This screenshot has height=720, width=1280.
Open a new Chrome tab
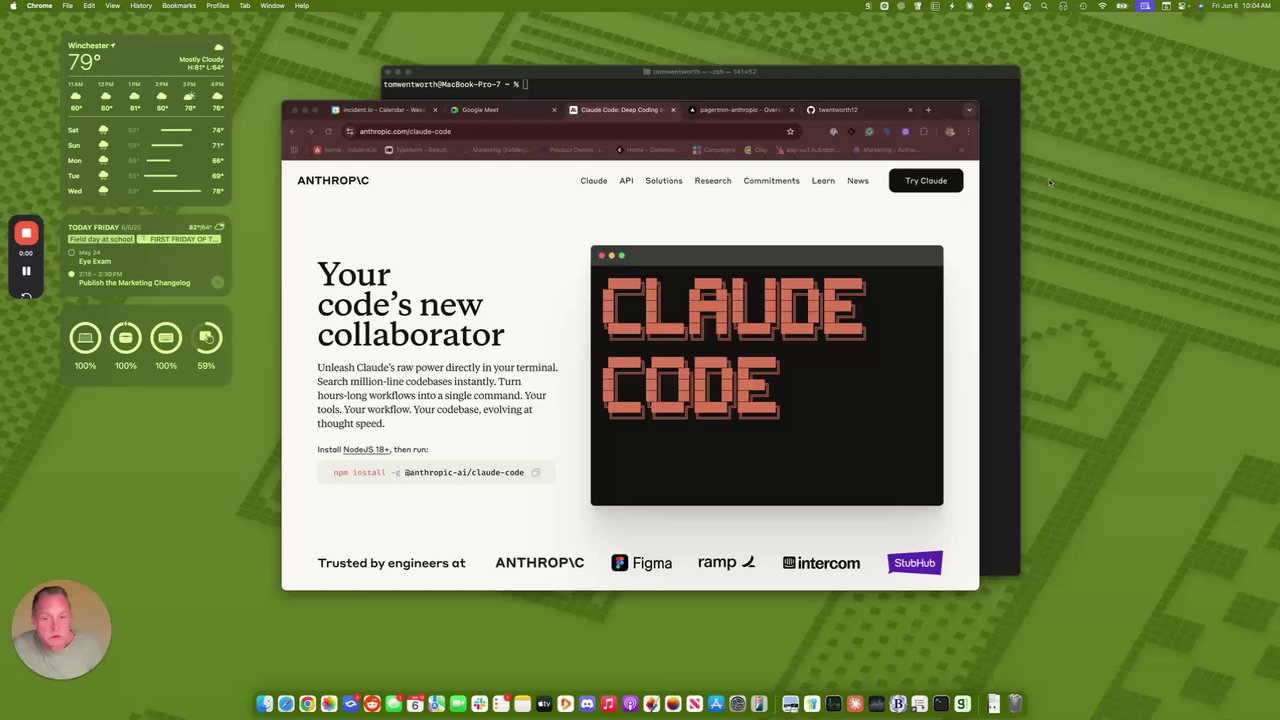pyautogui.click(x=928, y=110)
